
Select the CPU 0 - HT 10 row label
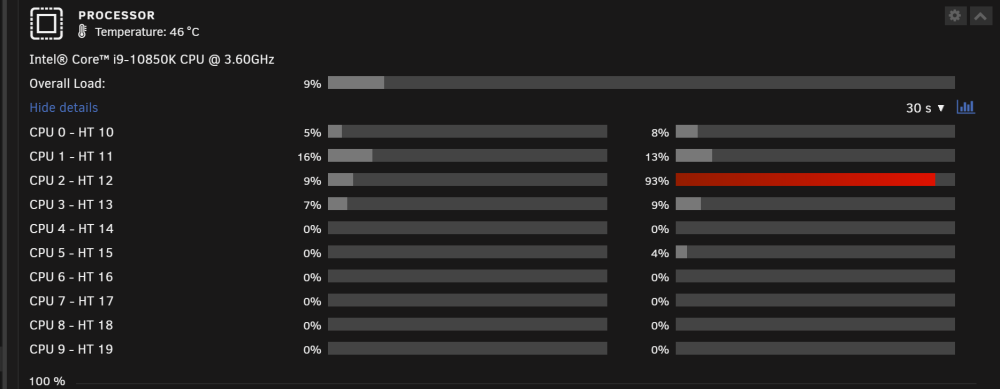(x=71, y=132)
